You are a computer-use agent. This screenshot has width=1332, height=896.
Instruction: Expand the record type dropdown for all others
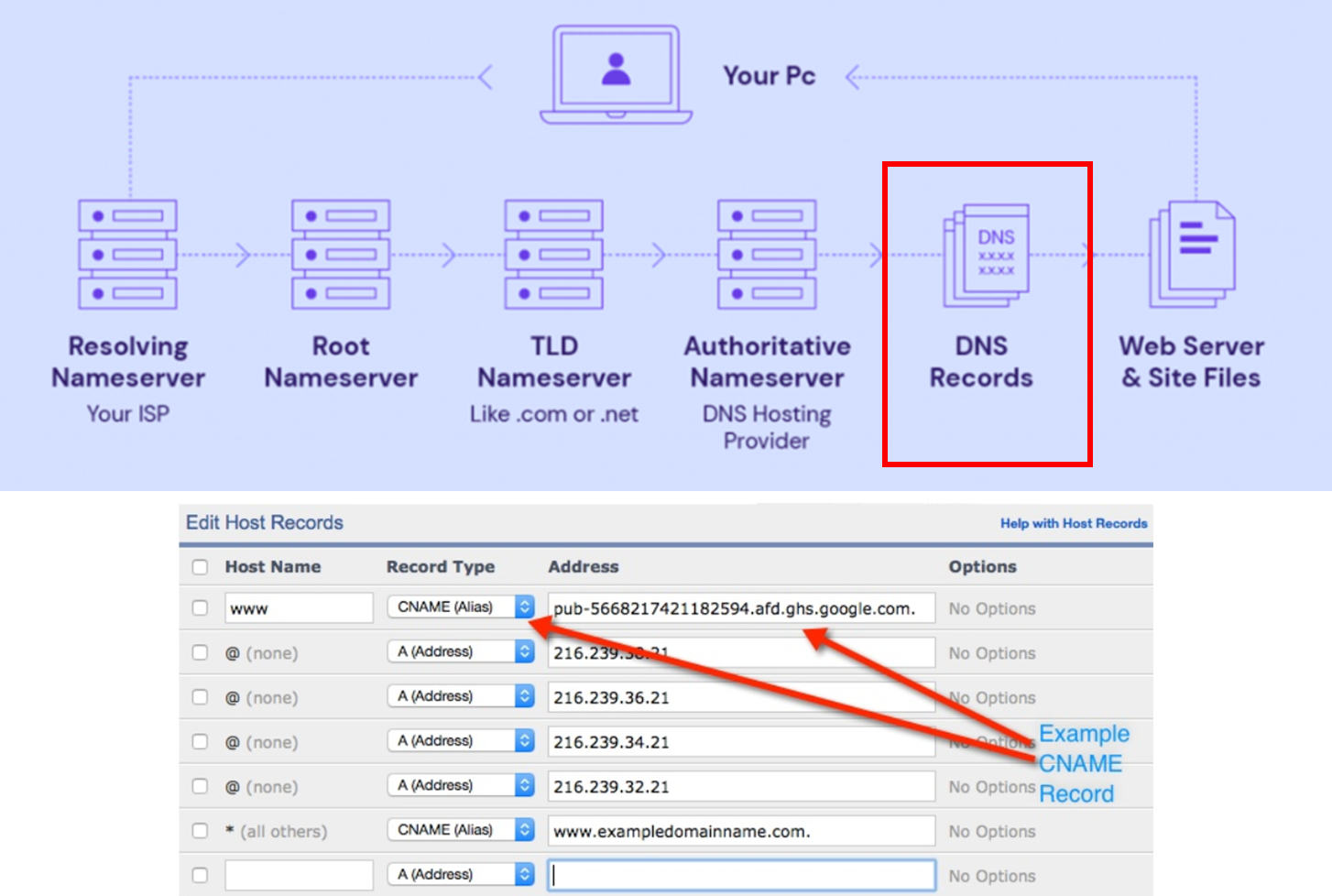pyautogui.click(x=460, y=830)
